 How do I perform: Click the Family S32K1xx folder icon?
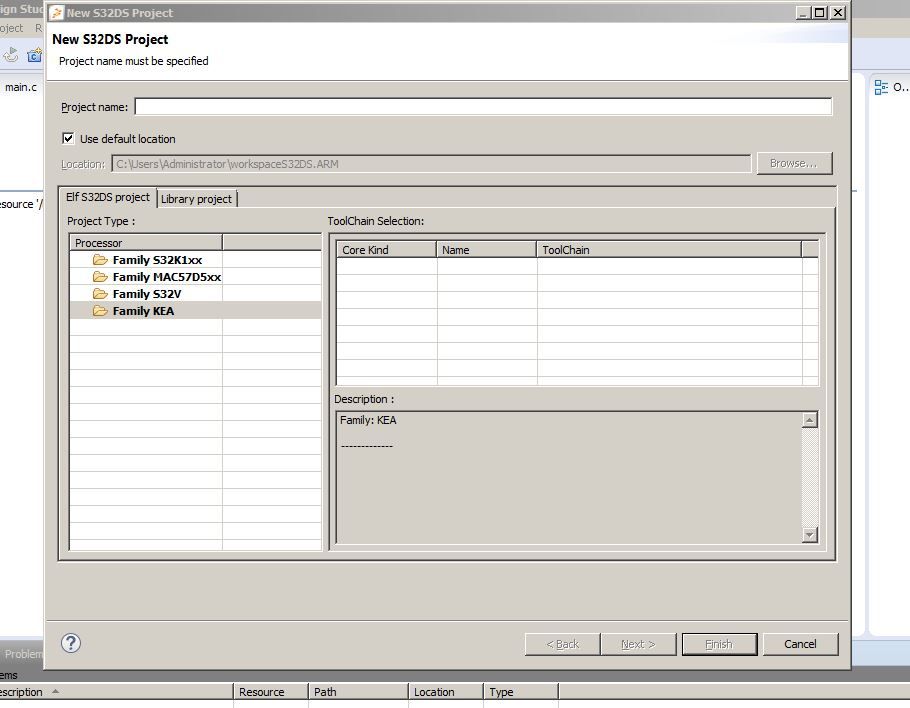(100, 260)
